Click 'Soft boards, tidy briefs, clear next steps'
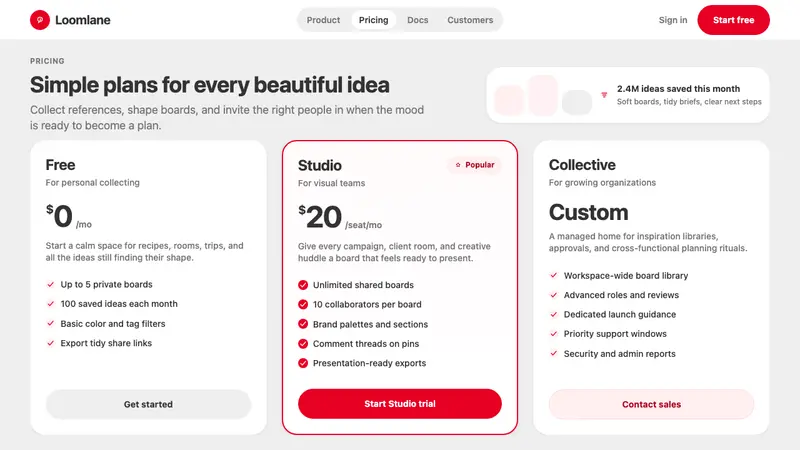800x450 pixels. click(689, 102)
